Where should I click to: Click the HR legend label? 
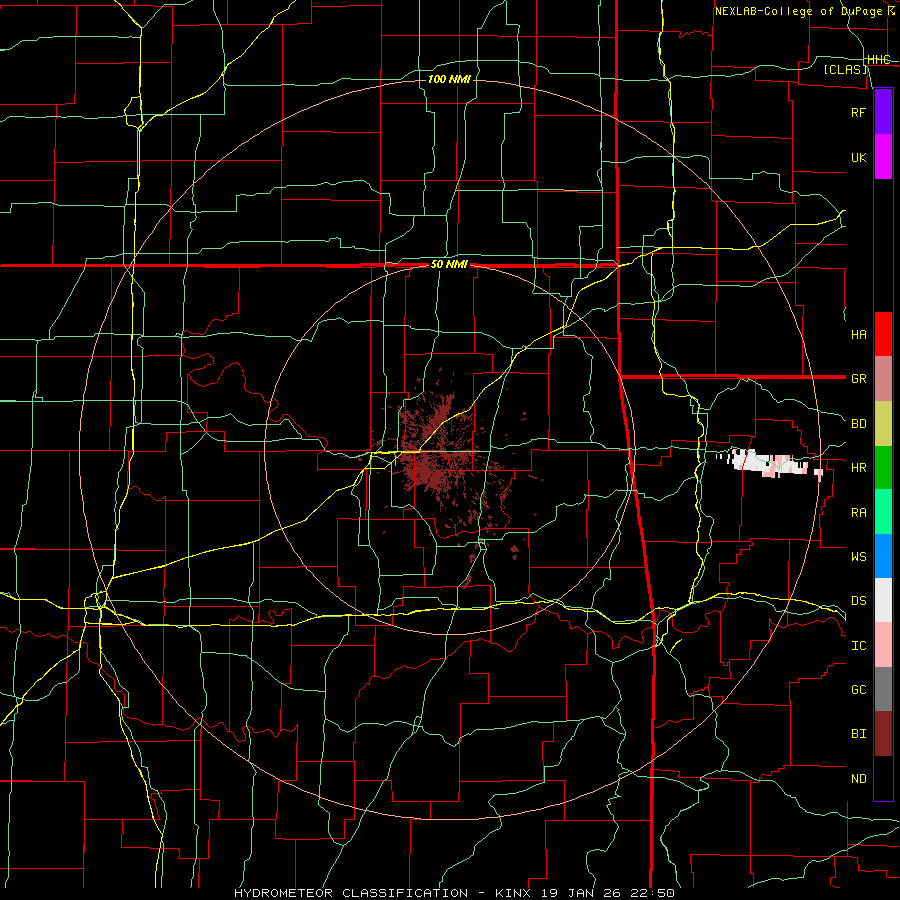pyautogui.click(x=858, y=468)
